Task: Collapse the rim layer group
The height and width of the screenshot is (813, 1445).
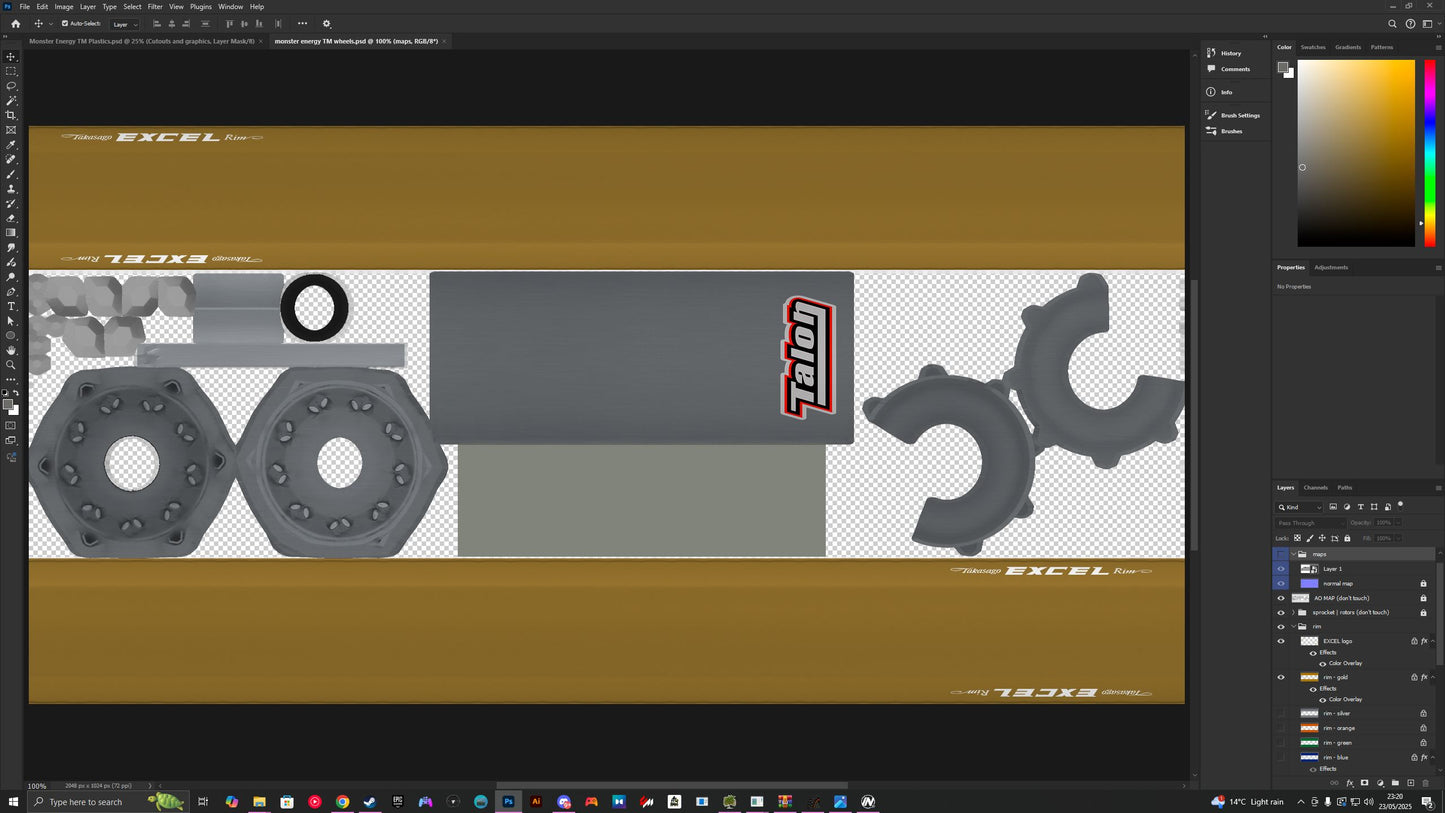Action: 1292,626
